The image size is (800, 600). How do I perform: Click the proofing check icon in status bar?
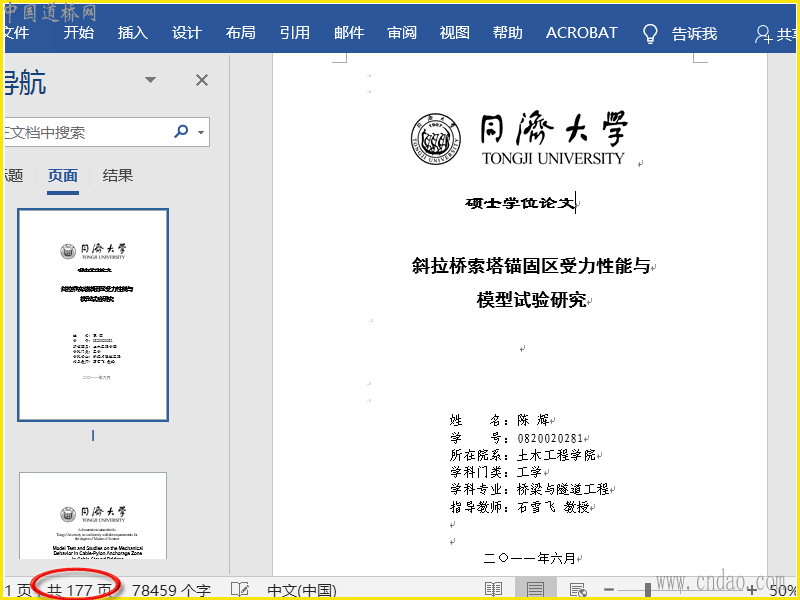click(x=239, y=590)
